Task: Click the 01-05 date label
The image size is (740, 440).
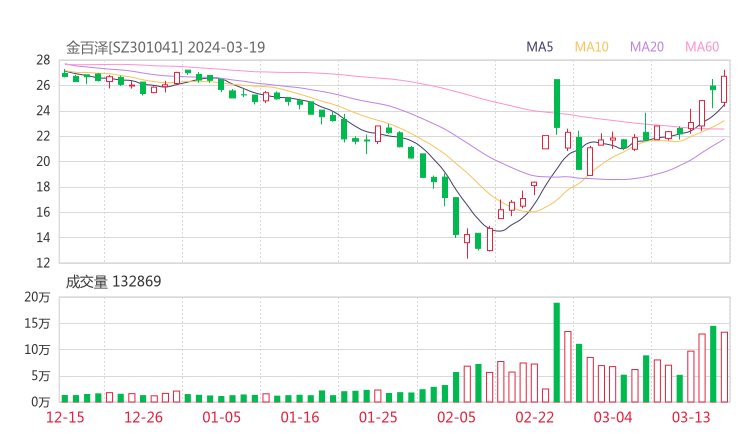Action: 221,417
